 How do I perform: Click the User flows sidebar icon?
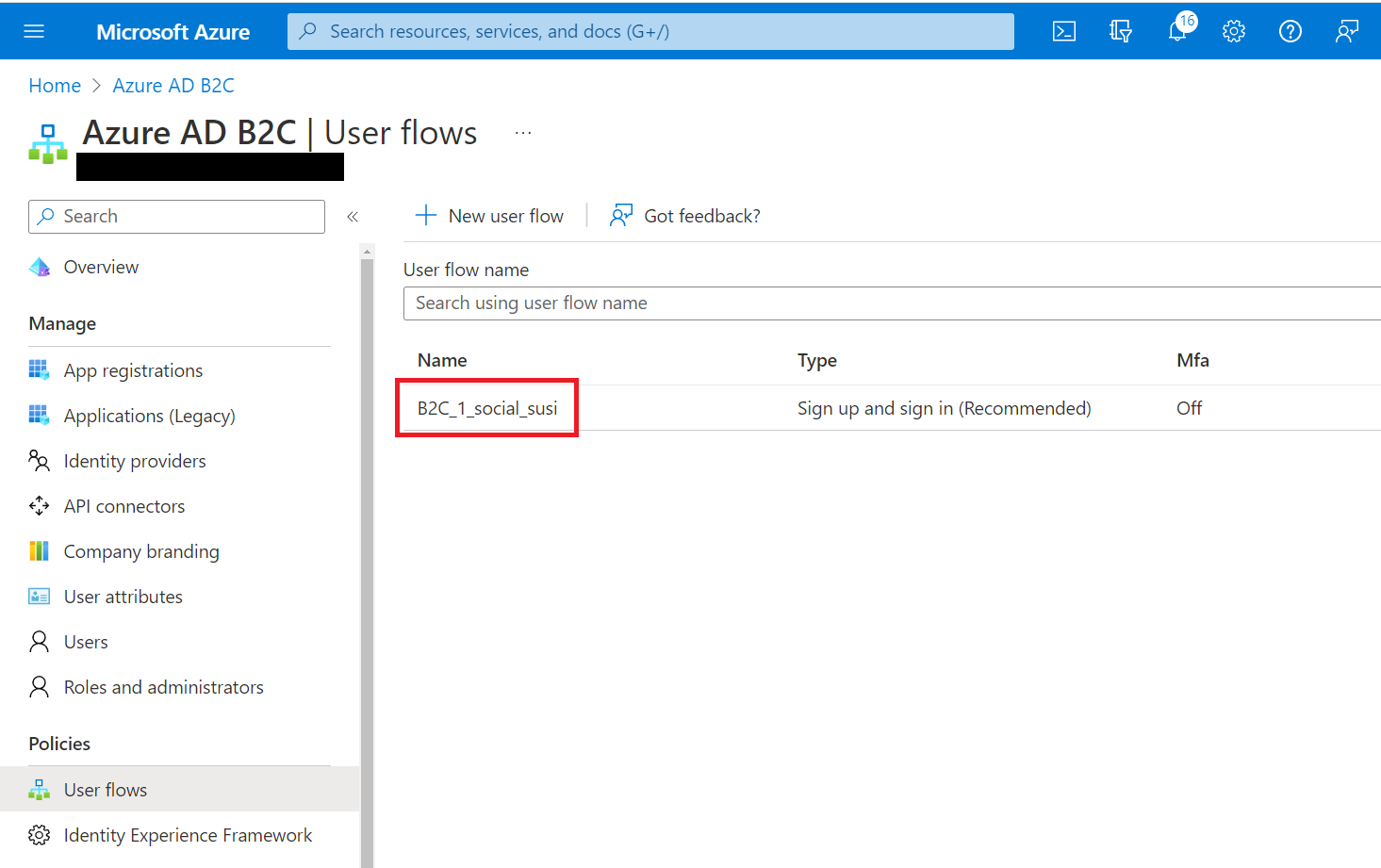click(40, 790)
